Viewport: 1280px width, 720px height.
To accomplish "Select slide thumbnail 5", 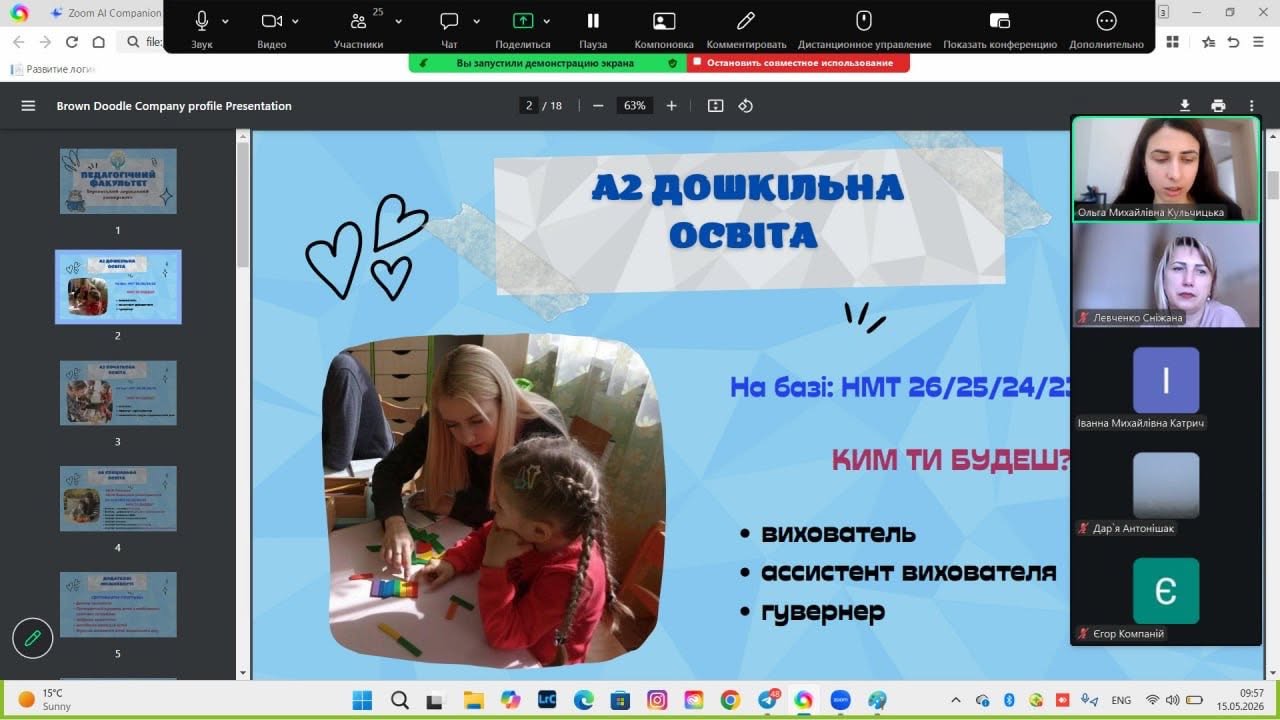I will point(118,604).
